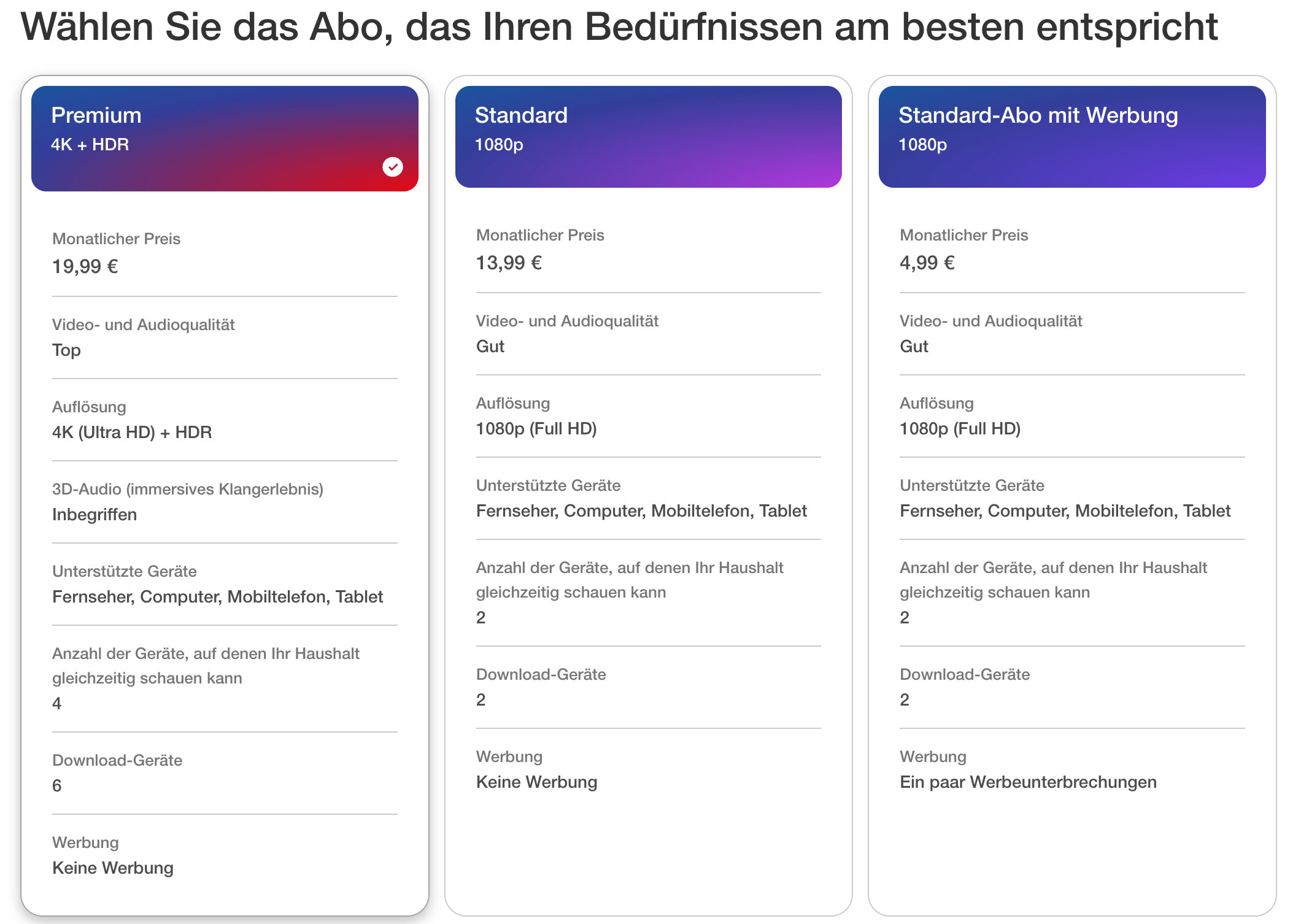Click the 1080p label under Standard-Abo mit Werbung
Screen dimensions: 1301x924
coord(921,145)
